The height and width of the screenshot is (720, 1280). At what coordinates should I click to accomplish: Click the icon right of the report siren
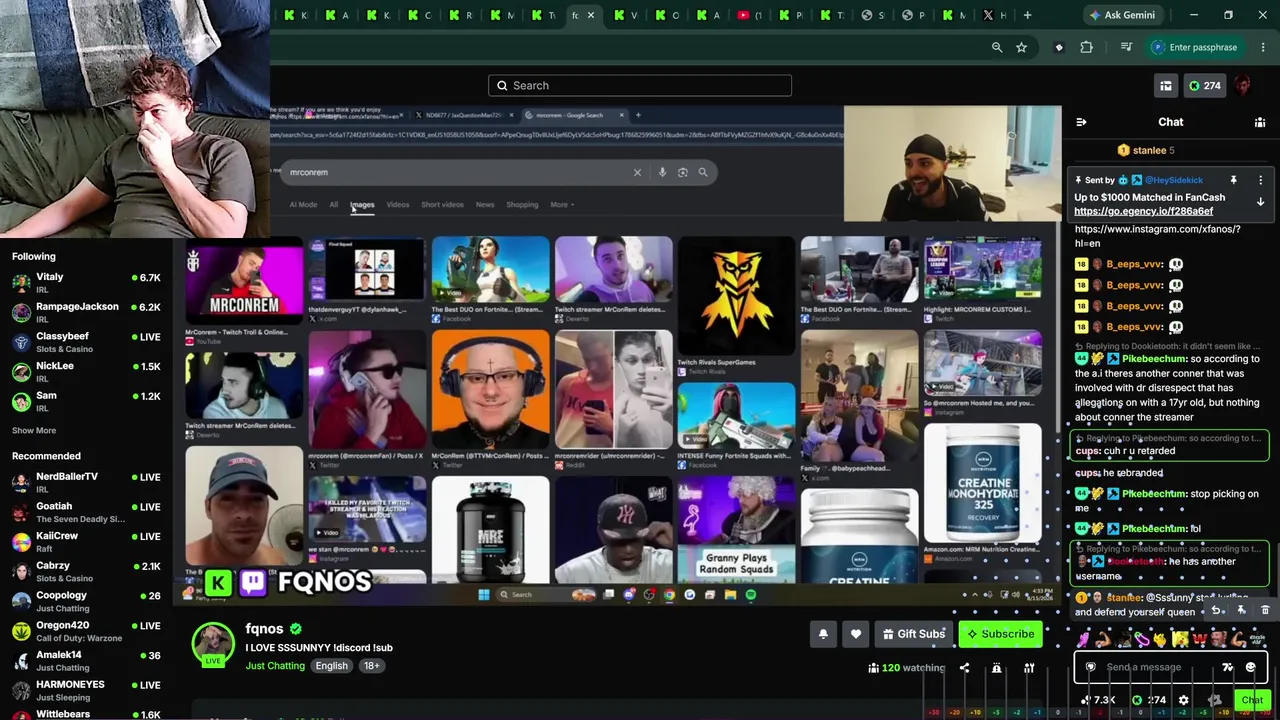[x=1029, y=668]
